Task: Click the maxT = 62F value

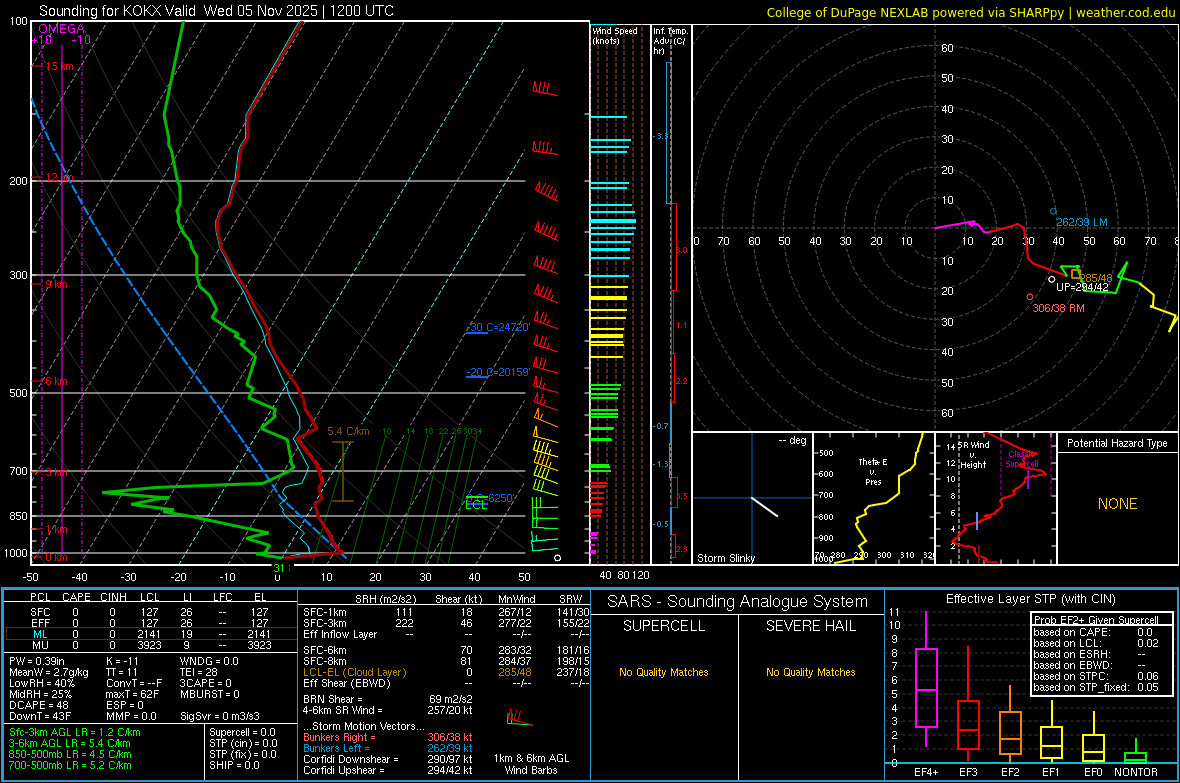Action: [x=132, y=694]
